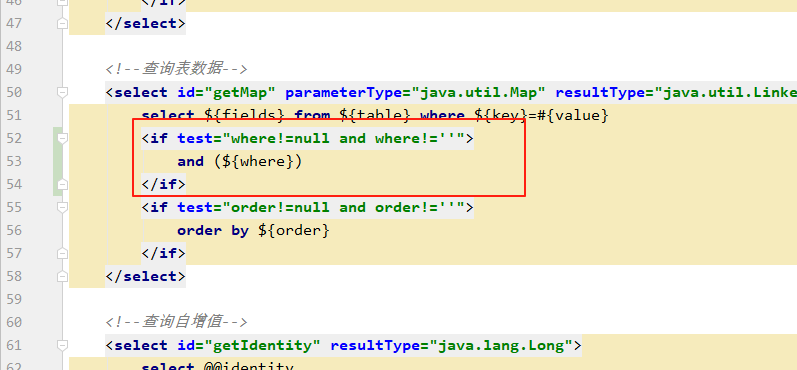Click fold end marker at line 58
This screenshot has height=370, width=797.
(x=63, y=276)
